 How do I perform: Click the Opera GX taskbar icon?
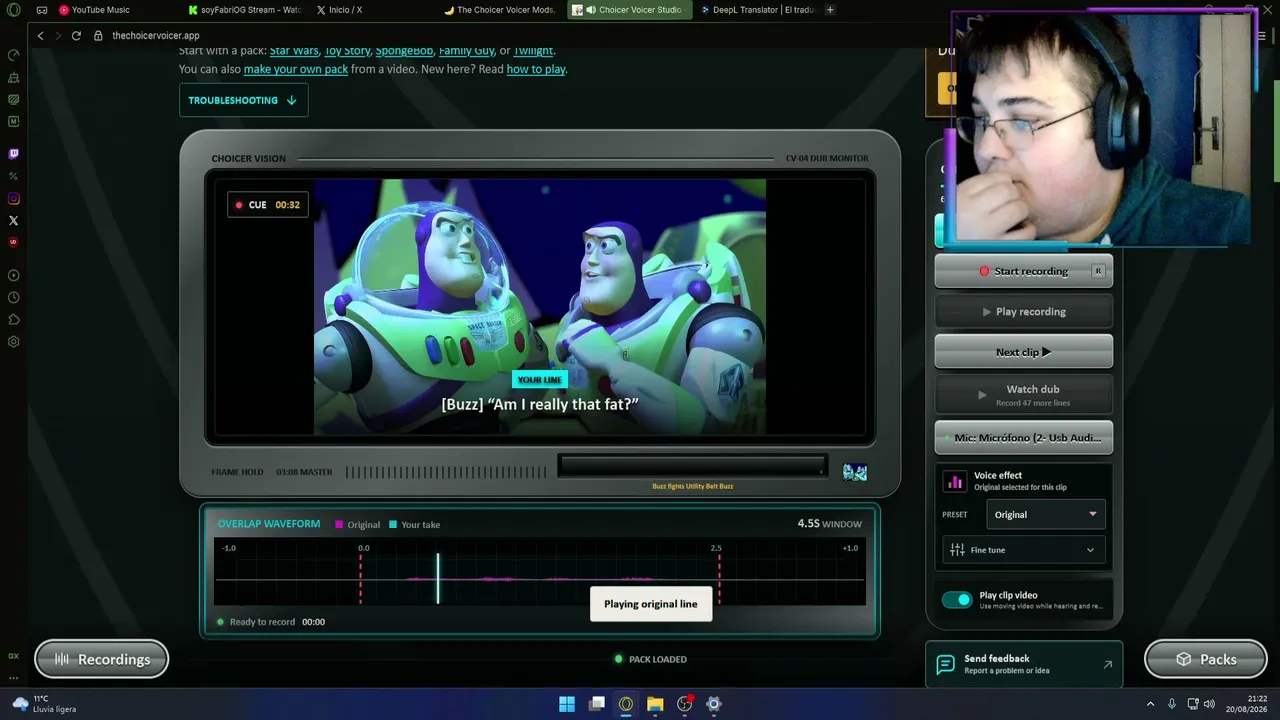(x=626, y=704)
